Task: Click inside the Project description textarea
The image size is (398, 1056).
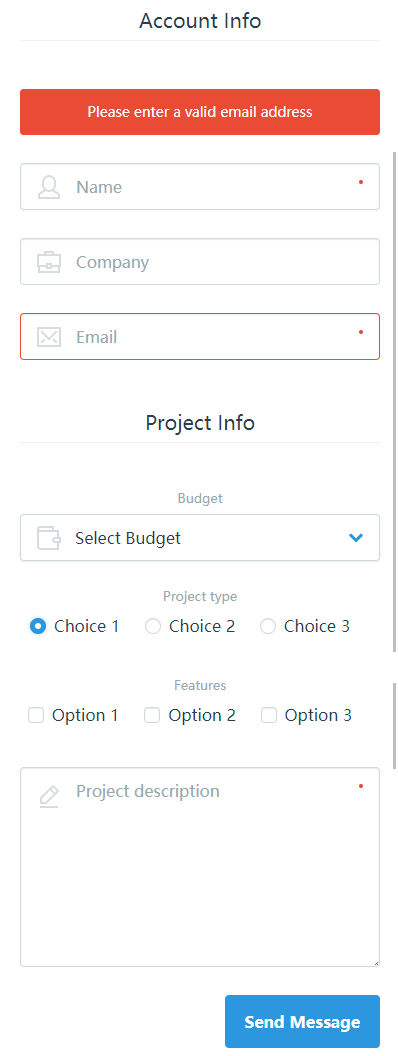Action: point(200,867)
